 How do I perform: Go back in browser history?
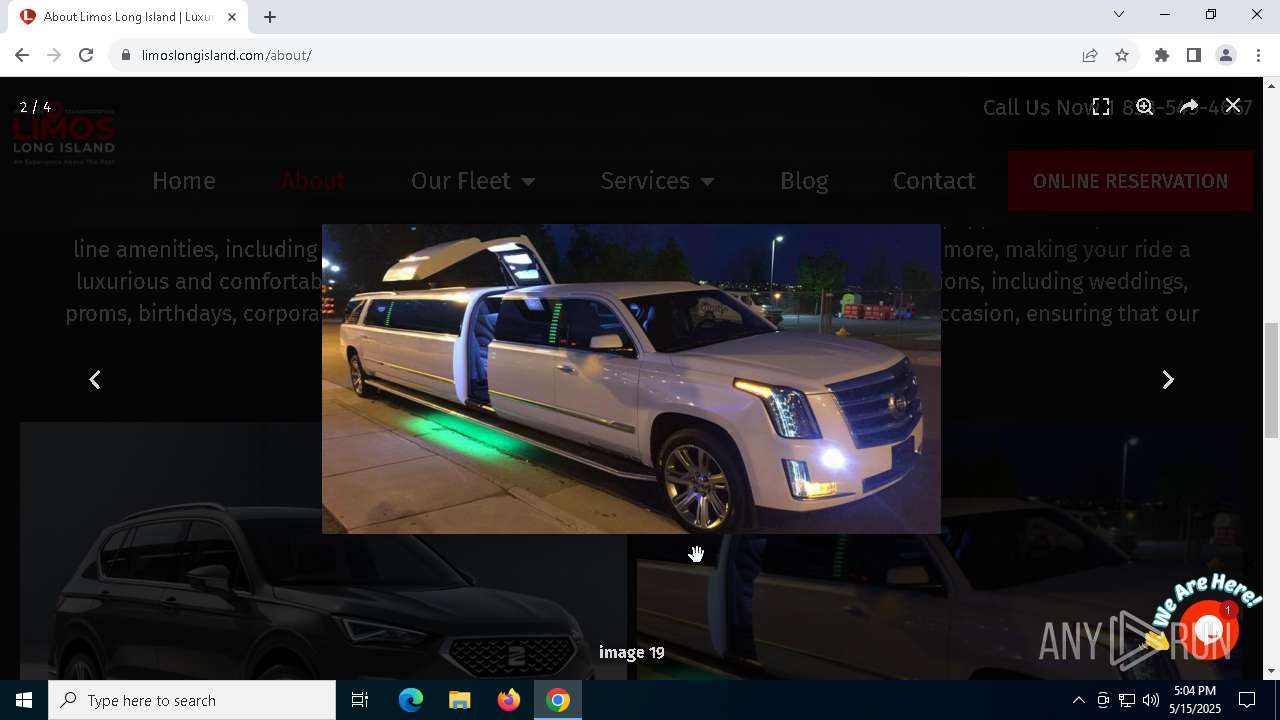(x=22, y=55)
